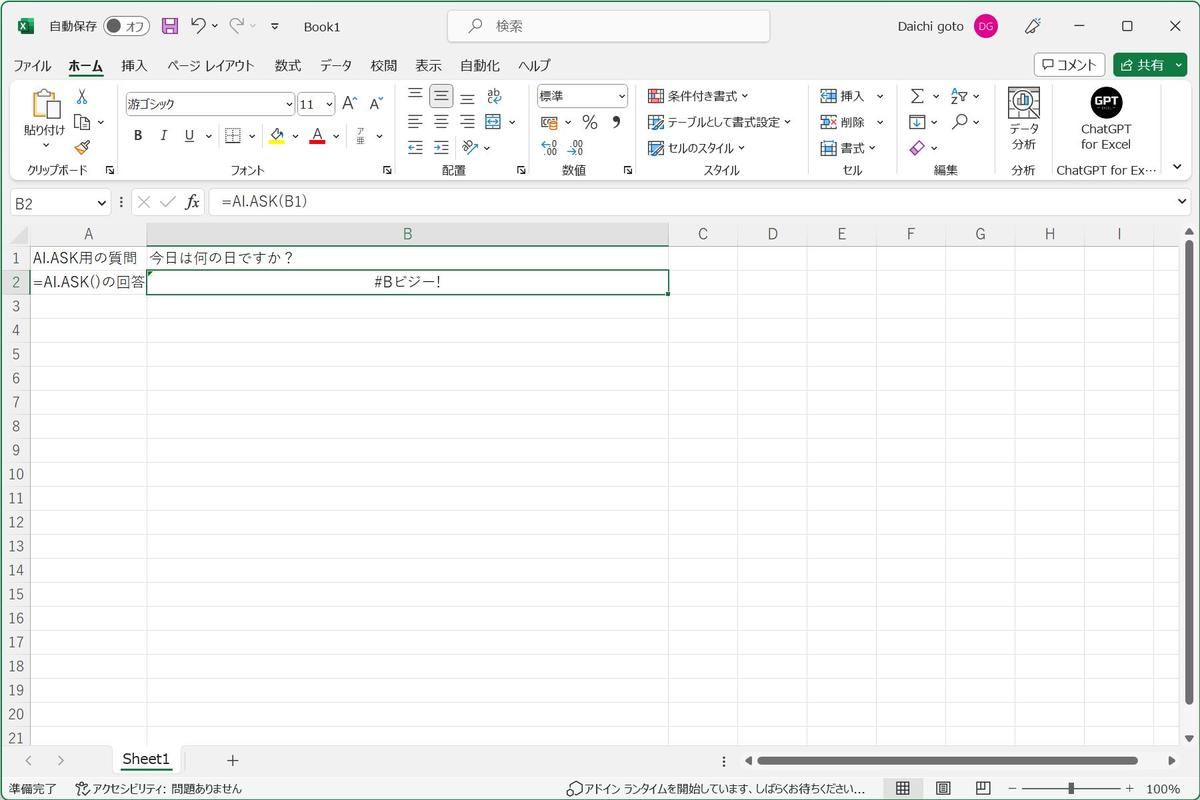Decrease indent in alignment group
The height and width of the screenshot is (800, 1200).
(415, 147)
